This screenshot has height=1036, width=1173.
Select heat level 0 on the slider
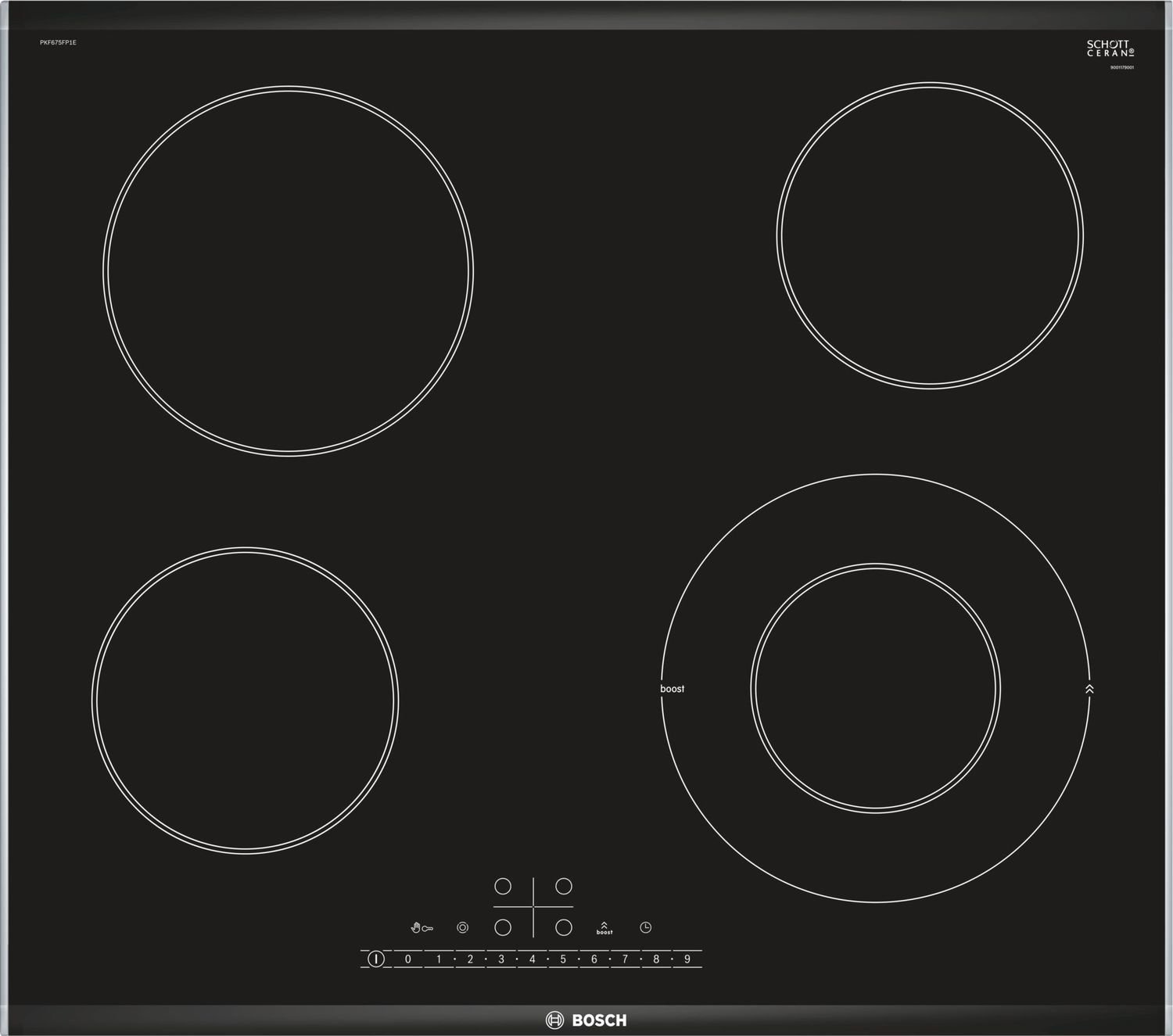pyautogui.click(x=407, y=958)
